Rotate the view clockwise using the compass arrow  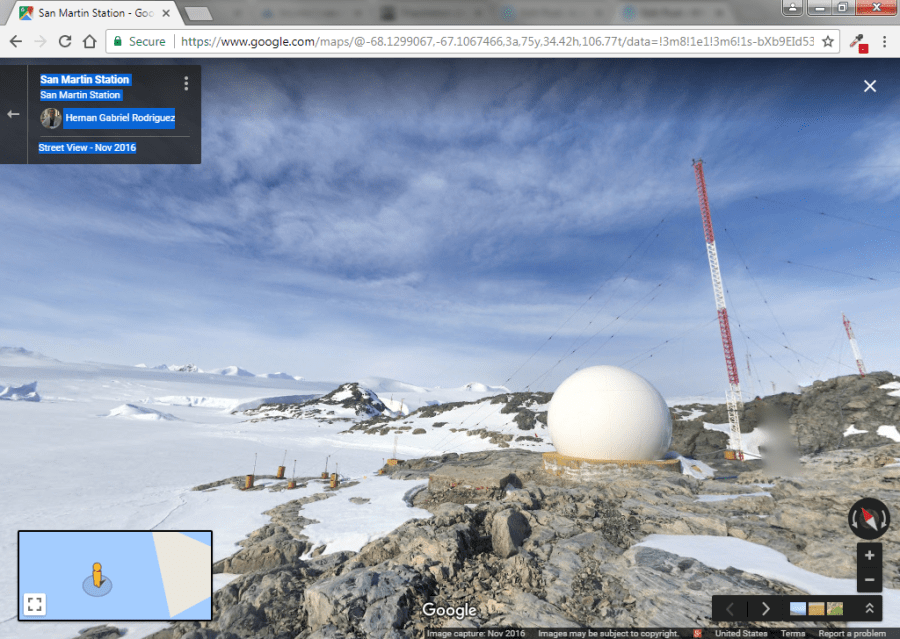pos(882,519)
